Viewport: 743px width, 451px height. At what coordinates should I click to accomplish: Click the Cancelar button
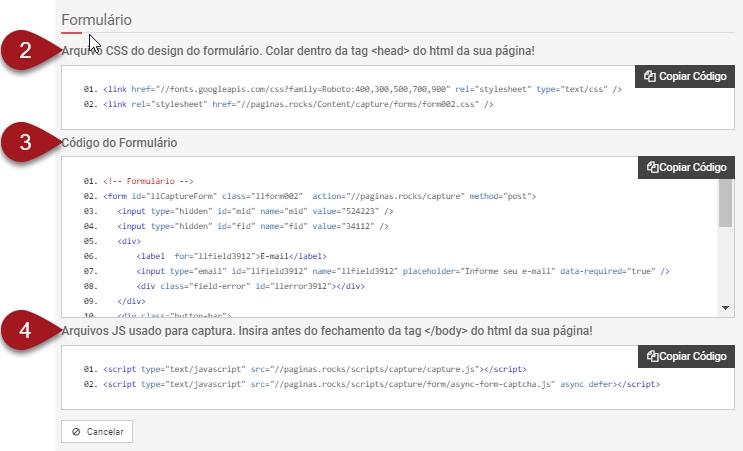tap(97, 432)
